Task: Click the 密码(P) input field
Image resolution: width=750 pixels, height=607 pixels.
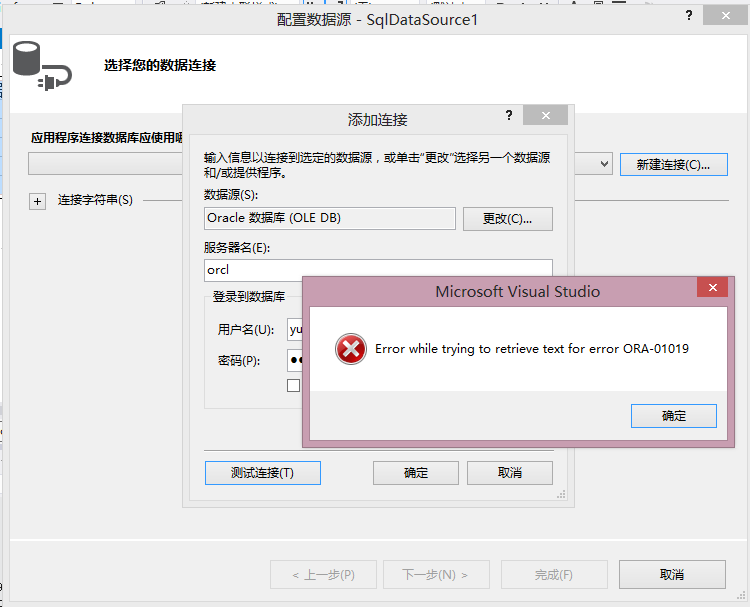Action: tap(295, 360)
